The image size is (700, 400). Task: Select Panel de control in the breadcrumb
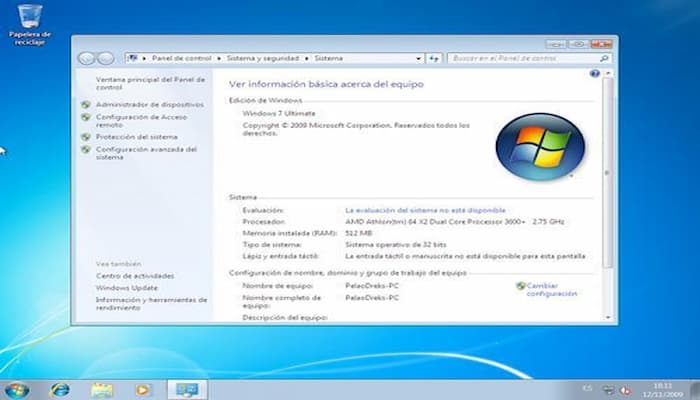coord(181,58)
